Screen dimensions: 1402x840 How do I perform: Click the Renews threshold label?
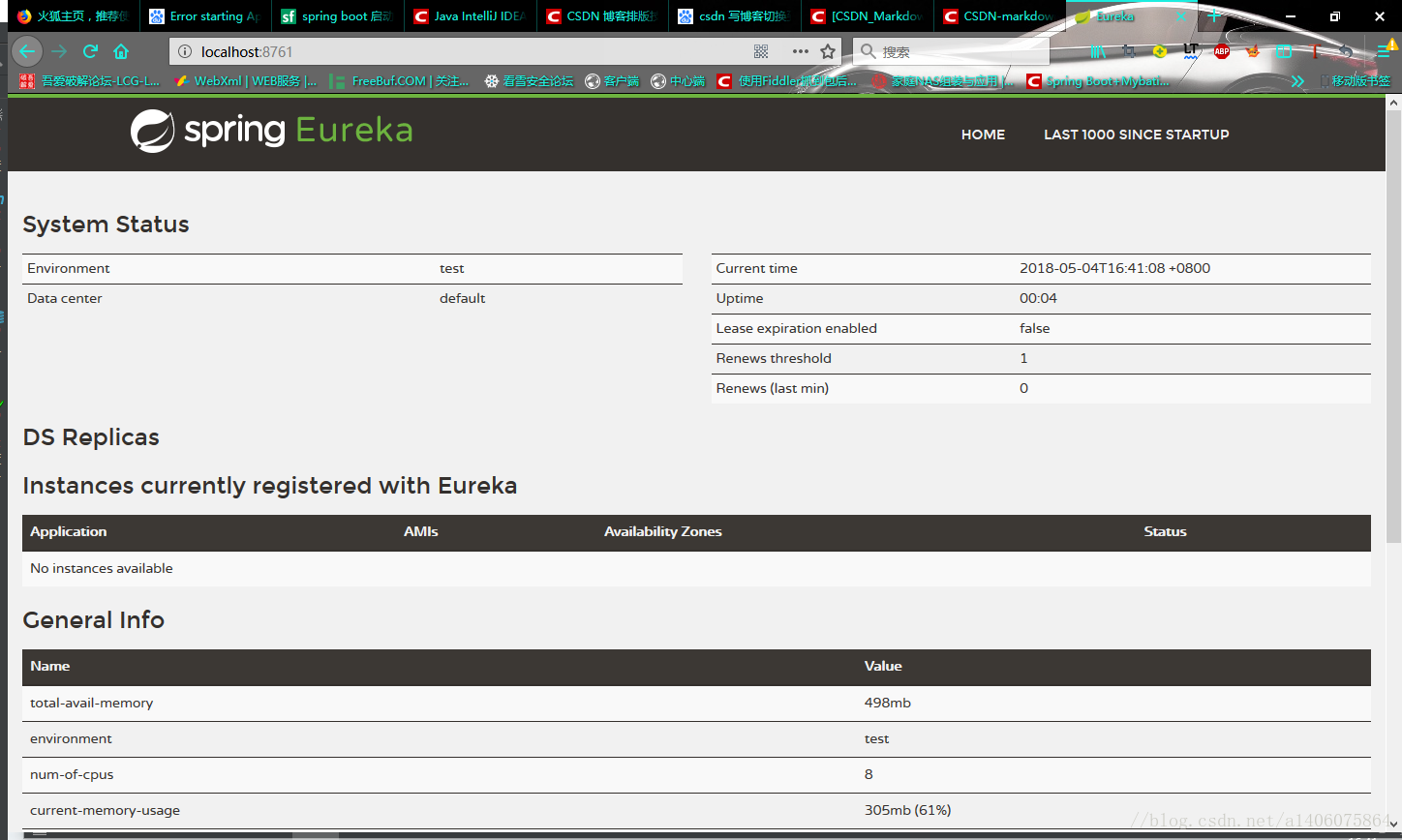point(774,358)
